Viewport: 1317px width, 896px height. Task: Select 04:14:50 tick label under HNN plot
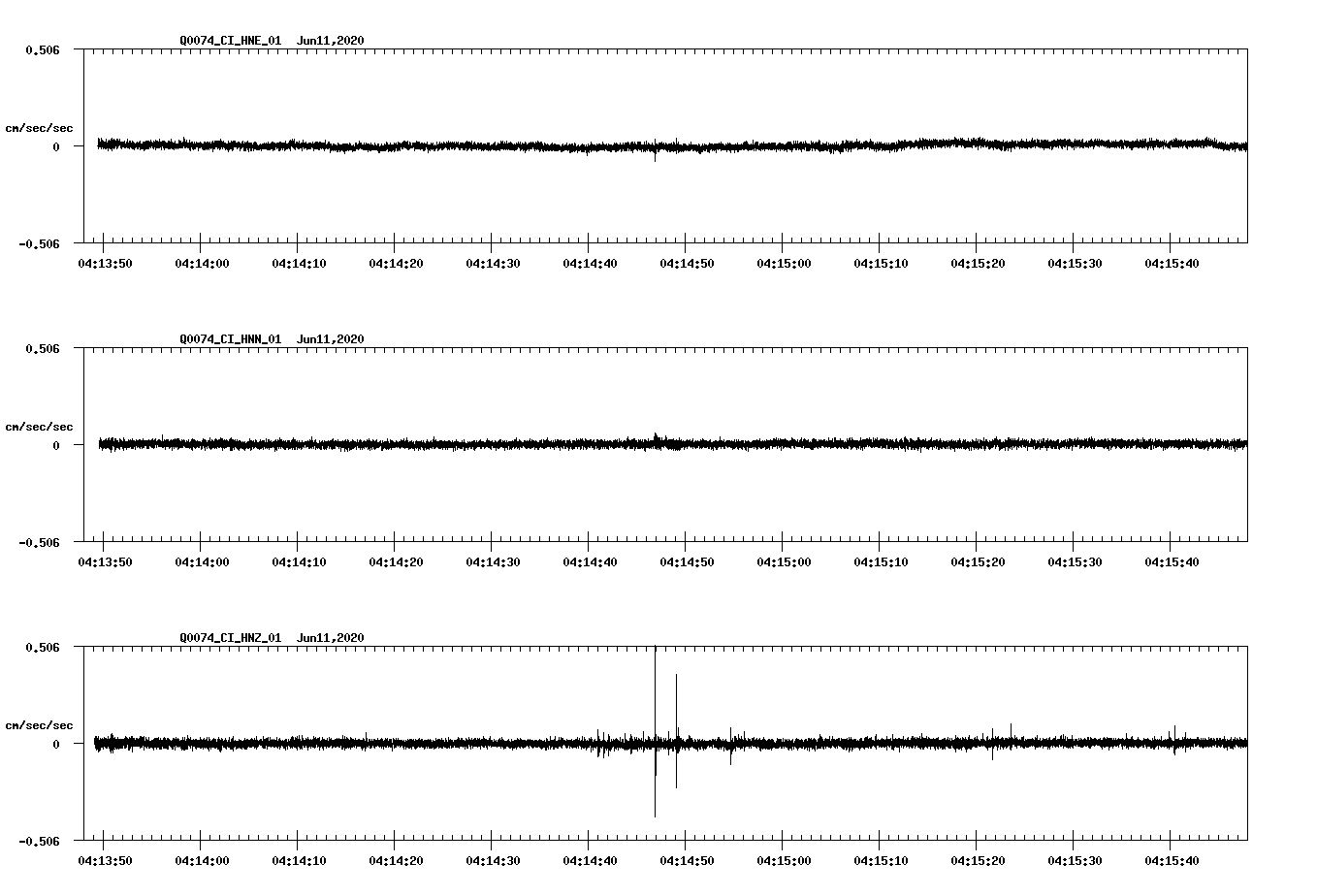pyautogui.click(x=687, y=562)
